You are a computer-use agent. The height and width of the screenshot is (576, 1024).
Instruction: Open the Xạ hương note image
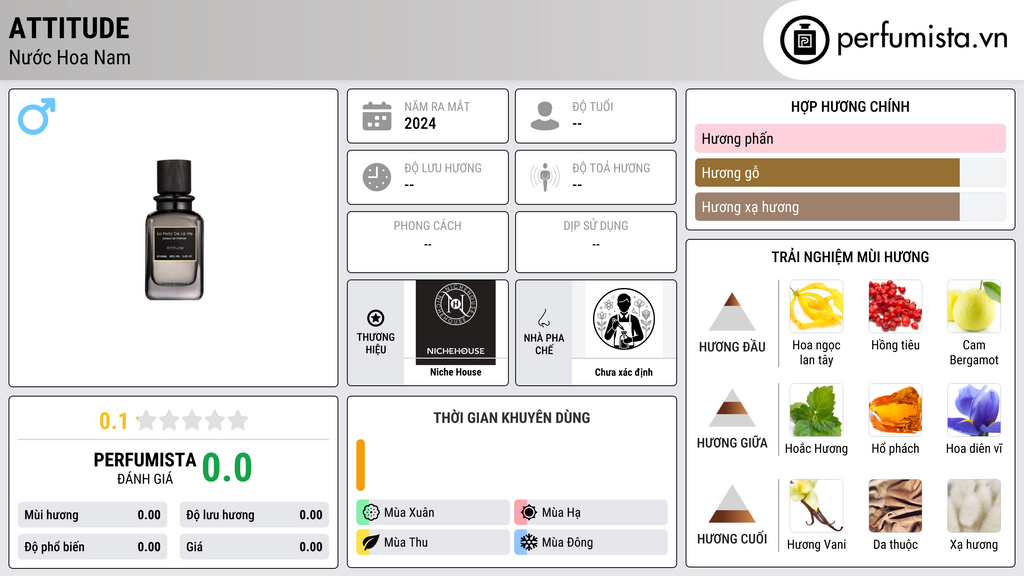coord(974,506)
